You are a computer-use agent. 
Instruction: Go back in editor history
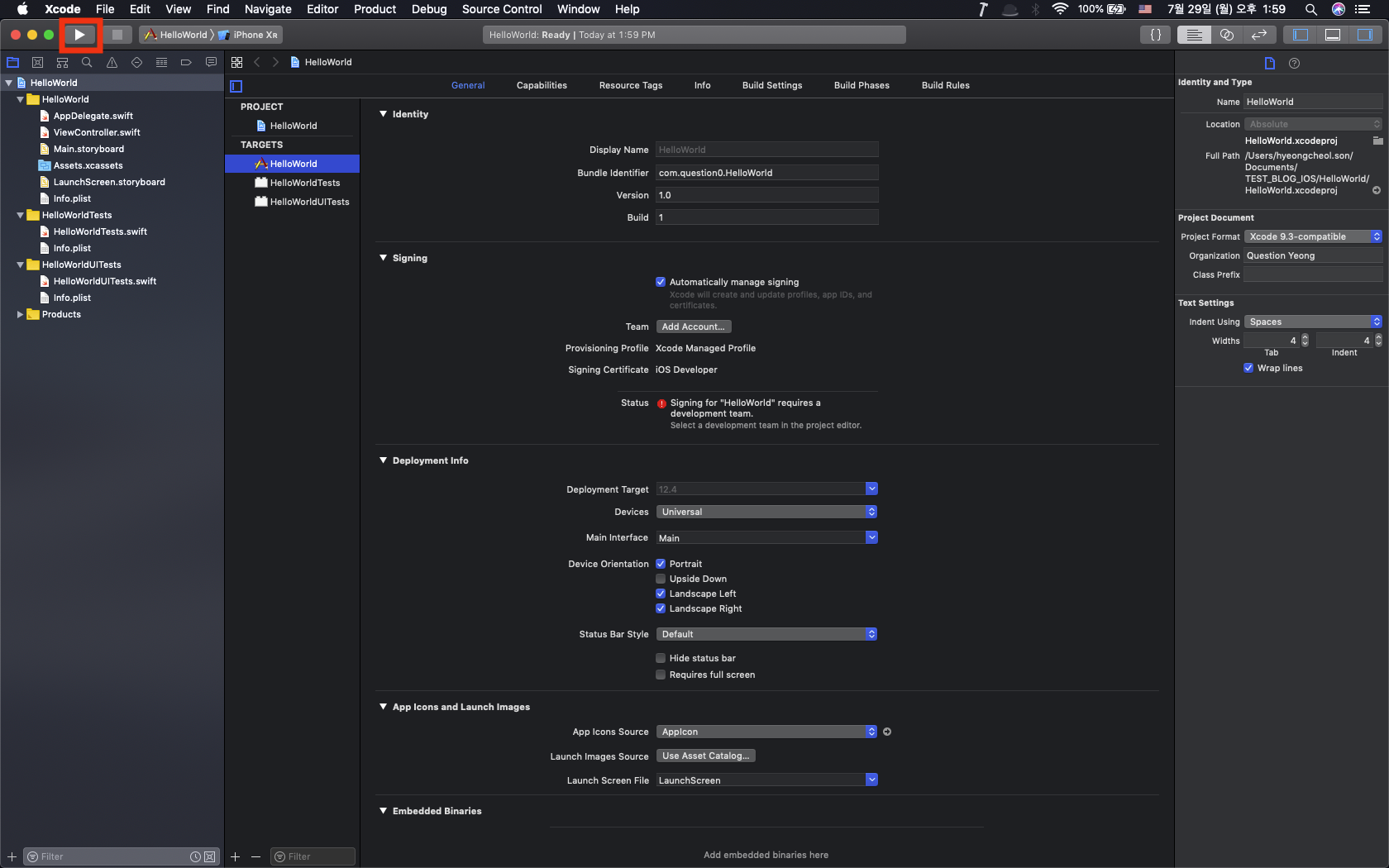pyautogui.click(x=257, y=62)
